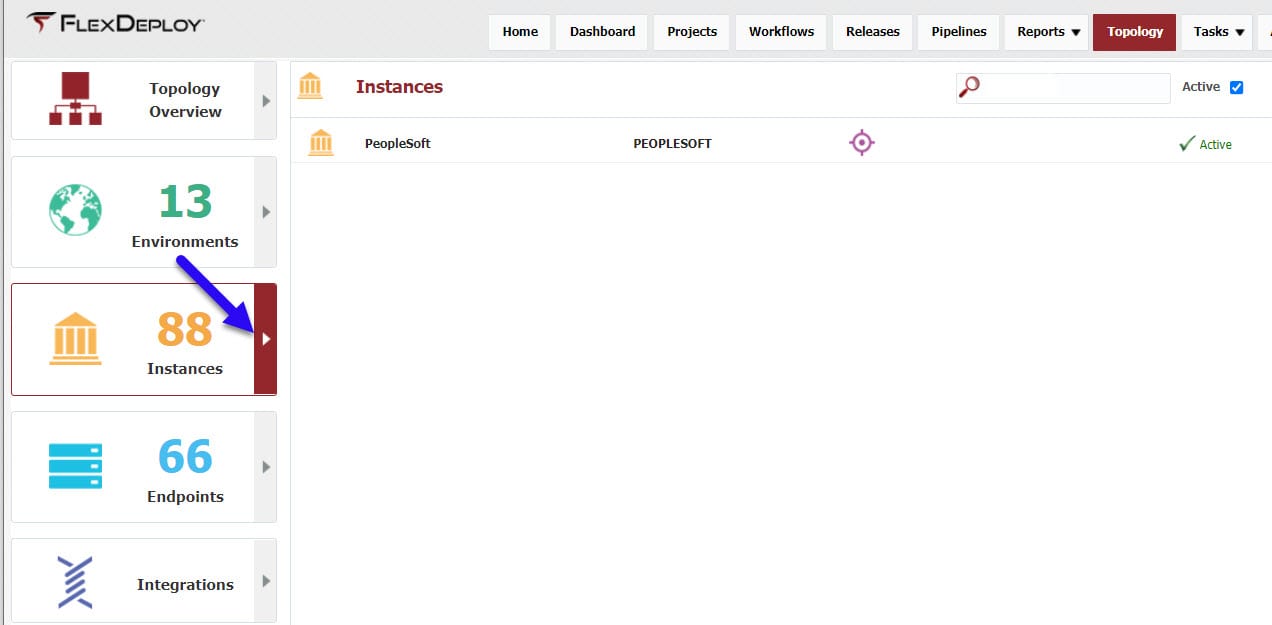Screen dimensions: 1272x625
Task: Click the Environments label text
Action: coord(185,241)
